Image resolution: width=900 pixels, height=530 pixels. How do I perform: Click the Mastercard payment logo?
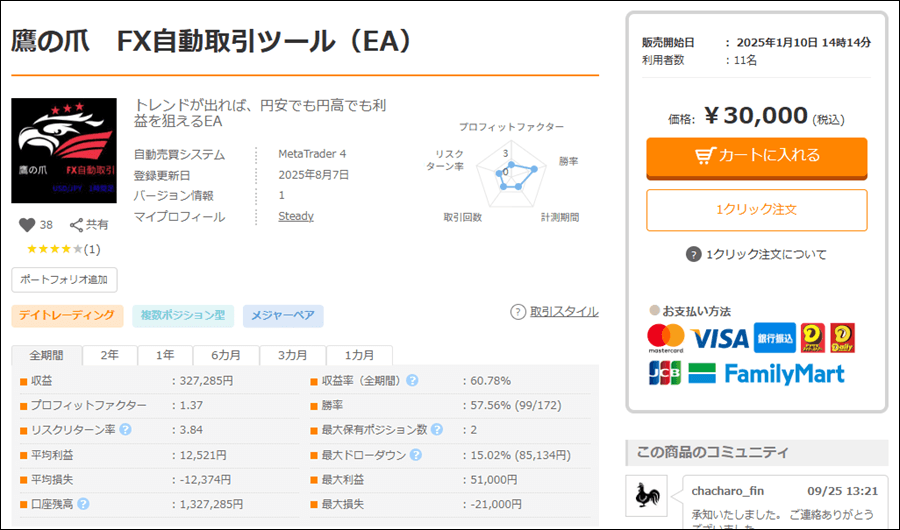[x=666, y=338]
